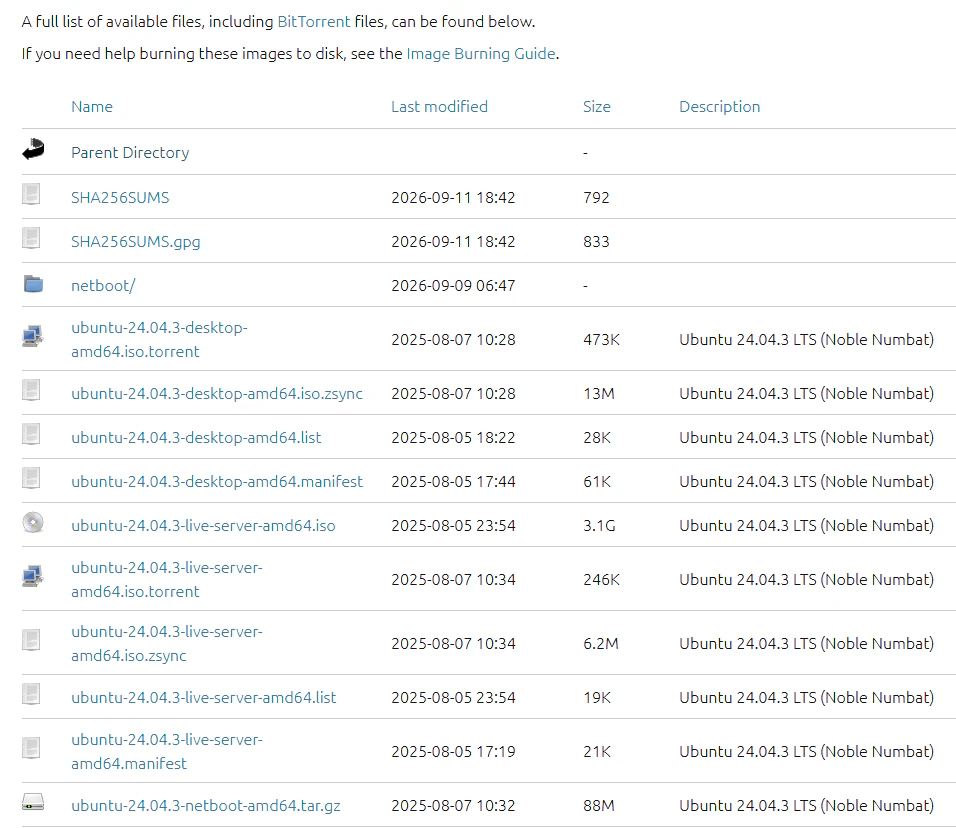Image resolution: width=956 pixels, height=828 pixels.
Task: Click the 6.2M size value
Action: tap(601, 643)
